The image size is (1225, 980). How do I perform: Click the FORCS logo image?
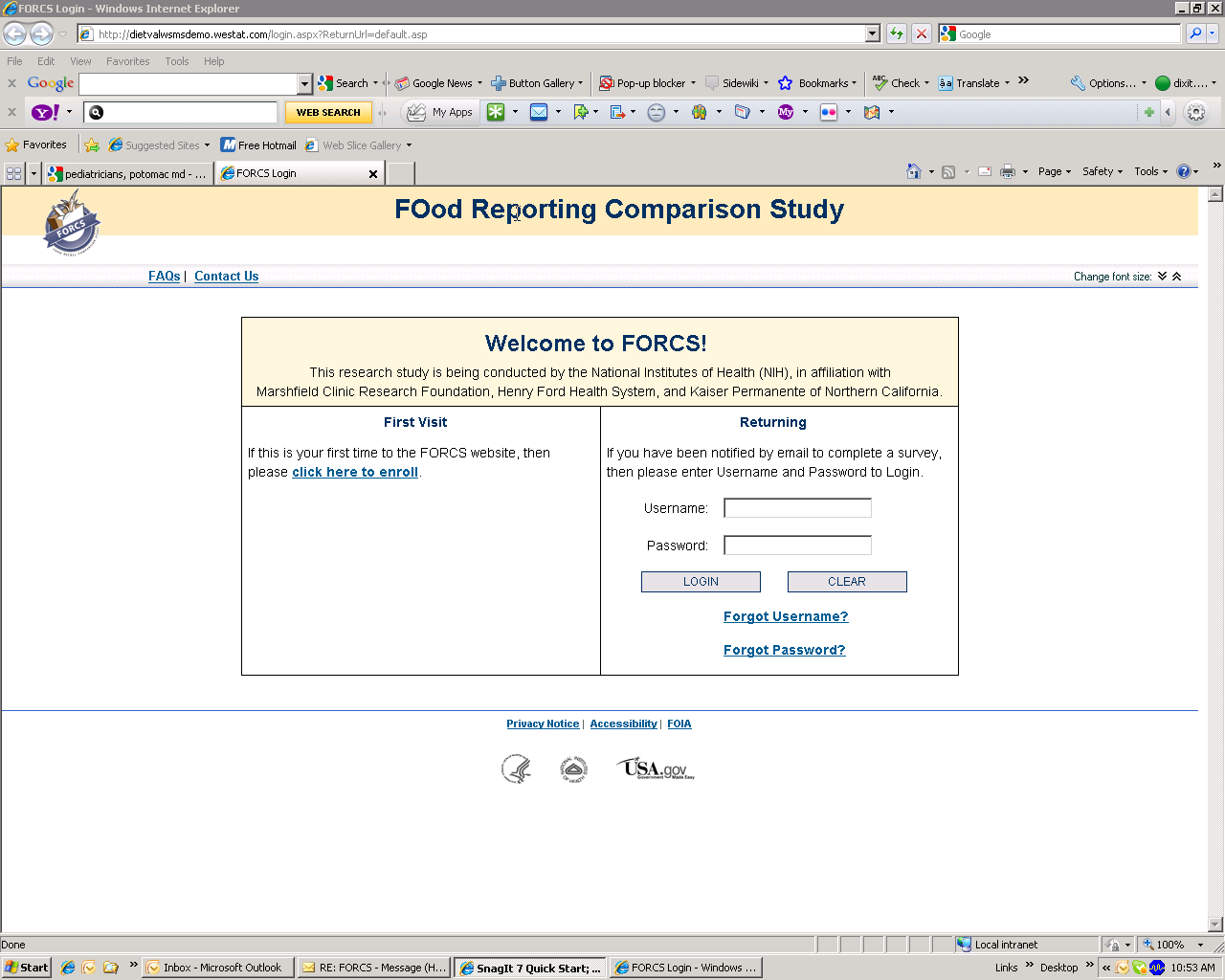click(72, 223)
